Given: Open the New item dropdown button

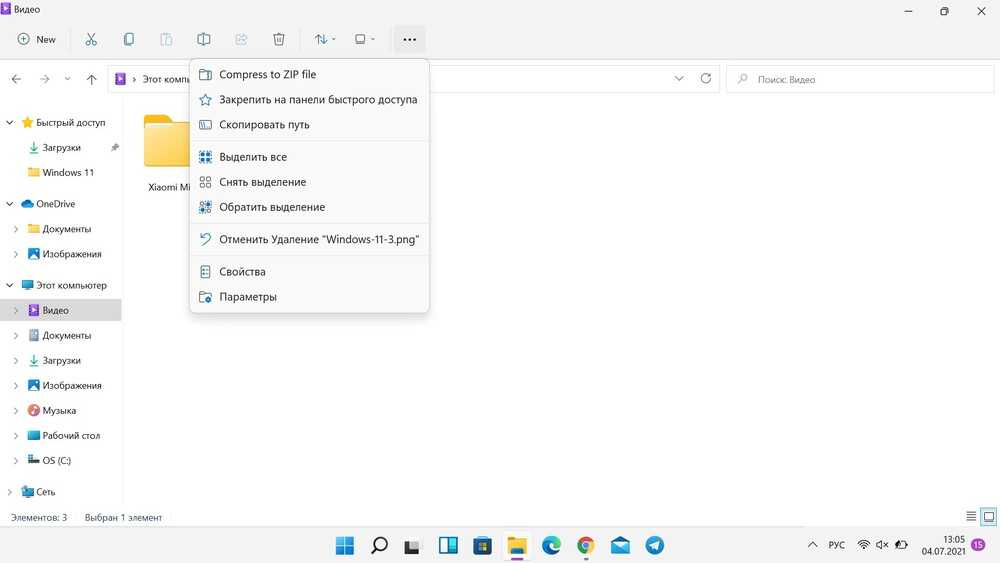Looking at the screenshot, I should coord(37,39).
